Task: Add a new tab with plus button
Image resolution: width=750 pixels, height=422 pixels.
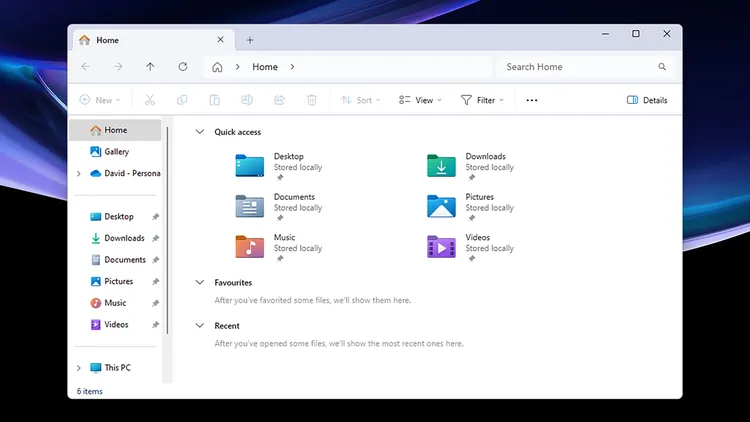Action: tap(250, 40)
